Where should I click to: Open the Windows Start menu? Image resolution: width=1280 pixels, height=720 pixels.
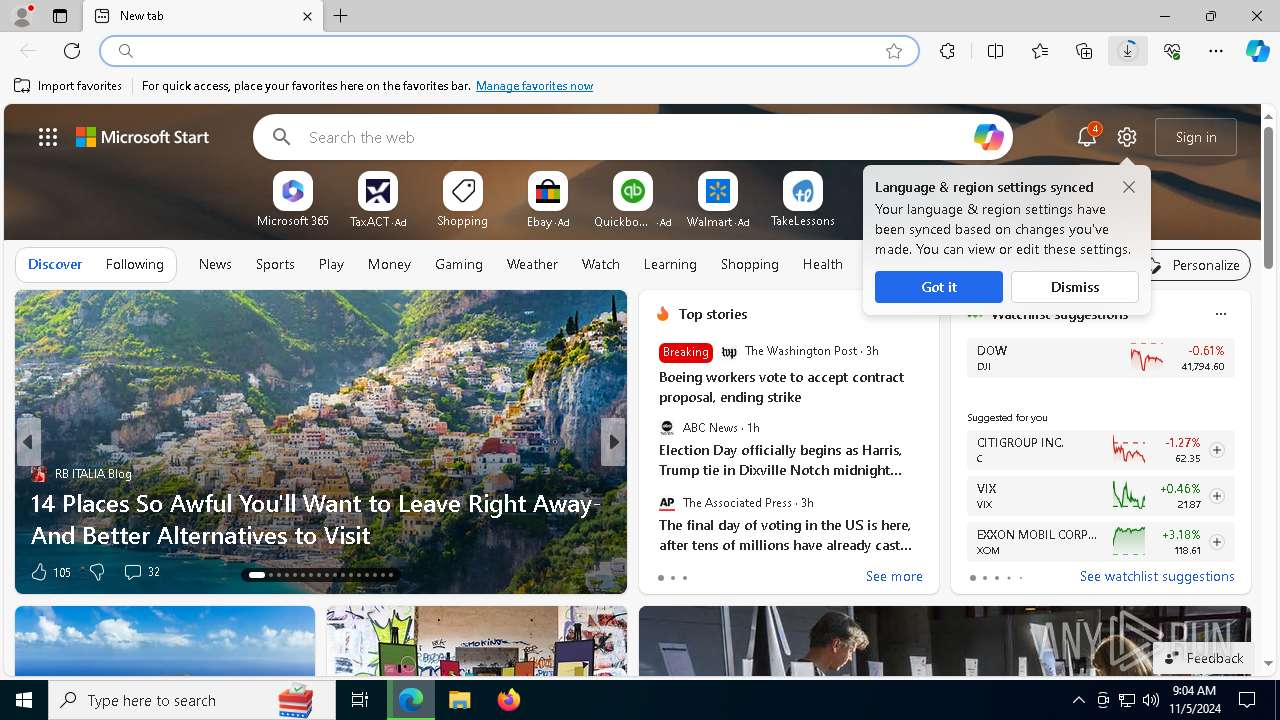tap(24, 700)
